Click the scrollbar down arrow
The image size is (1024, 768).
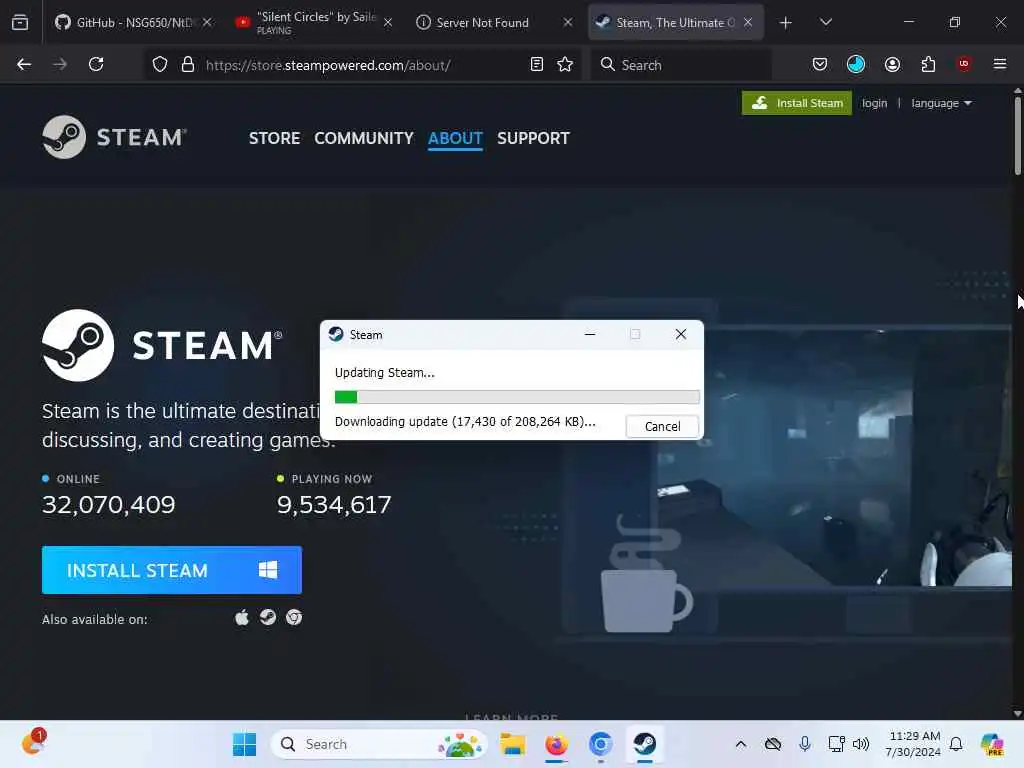point(1017,713)
